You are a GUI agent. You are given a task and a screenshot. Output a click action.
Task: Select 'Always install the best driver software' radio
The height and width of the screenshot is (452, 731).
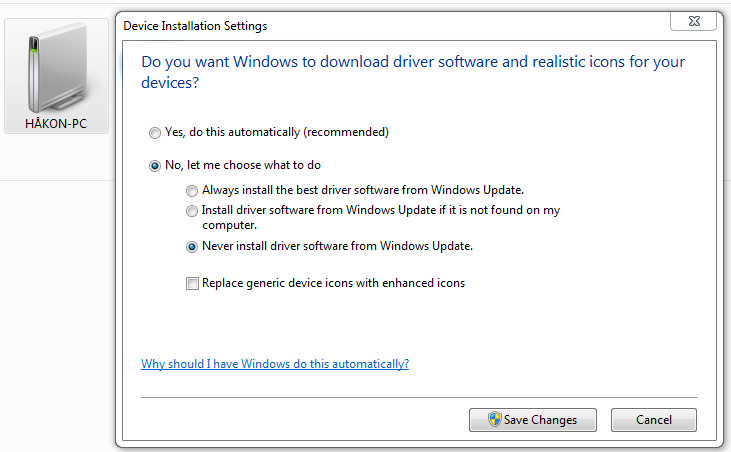click(x=192, y=191)
